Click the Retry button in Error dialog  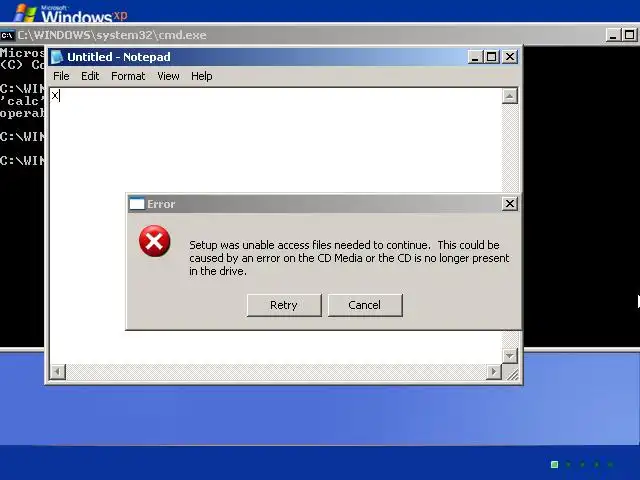[284, 305]
